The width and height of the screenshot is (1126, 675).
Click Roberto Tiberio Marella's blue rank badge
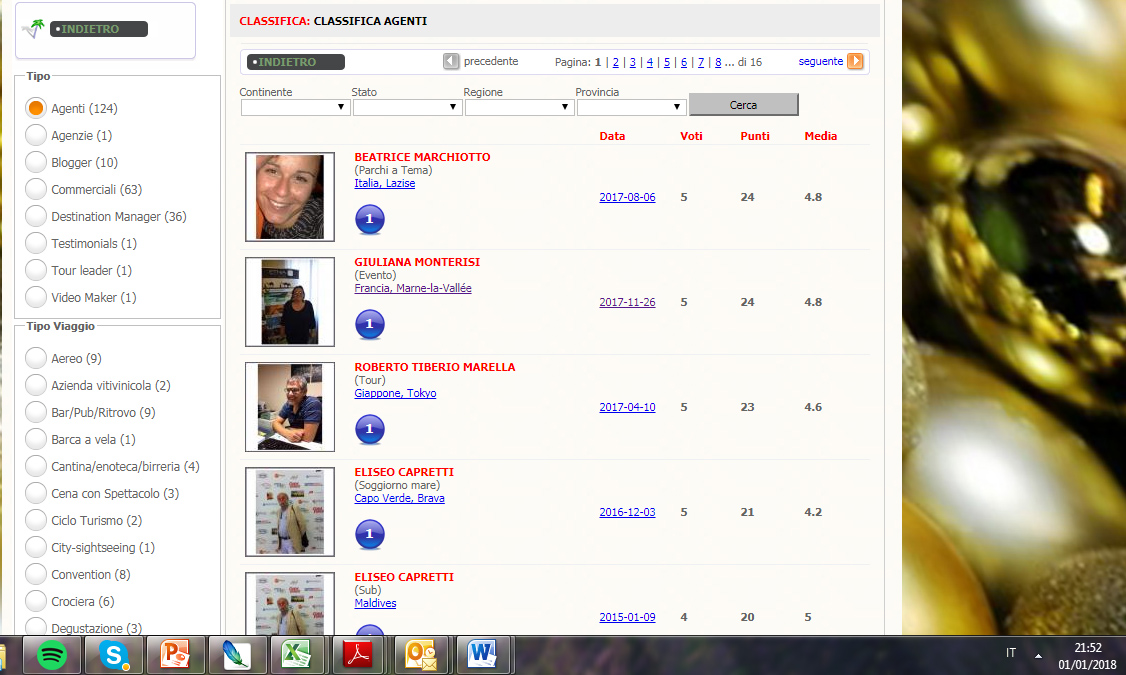click(x=370, y=429)
